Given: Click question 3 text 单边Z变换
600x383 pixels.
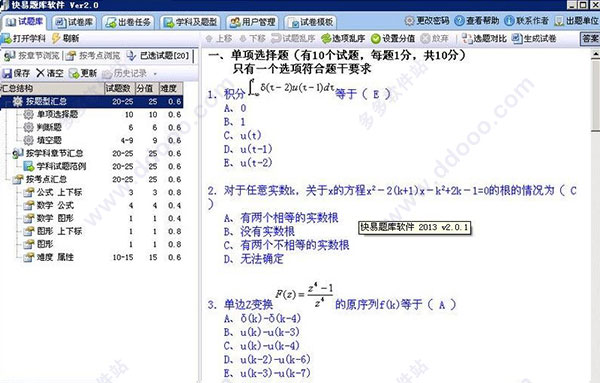Looking at the screenshot, I should click(x=248, y=305).
